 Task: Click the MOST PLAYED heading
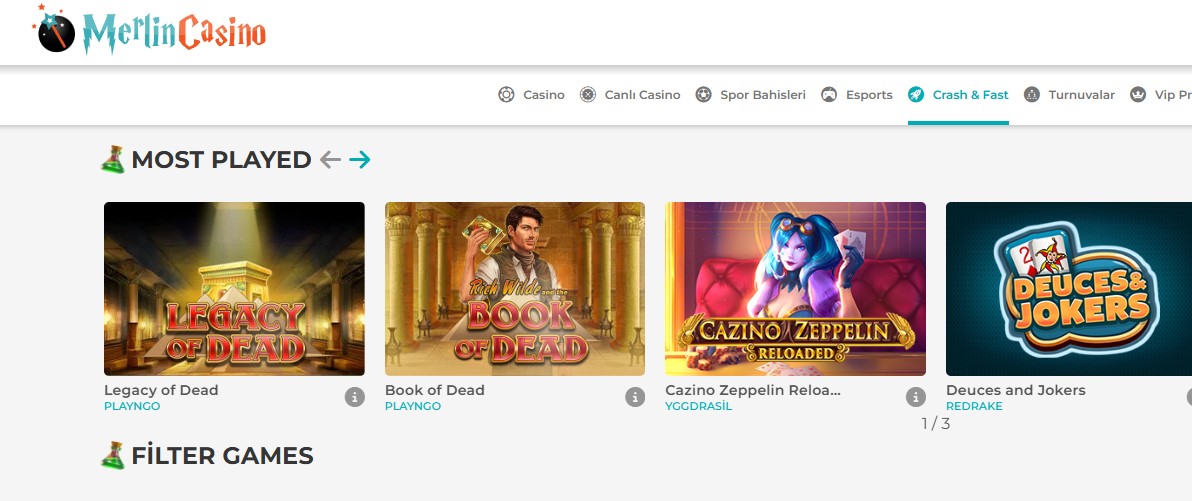[x=221, y=160]
